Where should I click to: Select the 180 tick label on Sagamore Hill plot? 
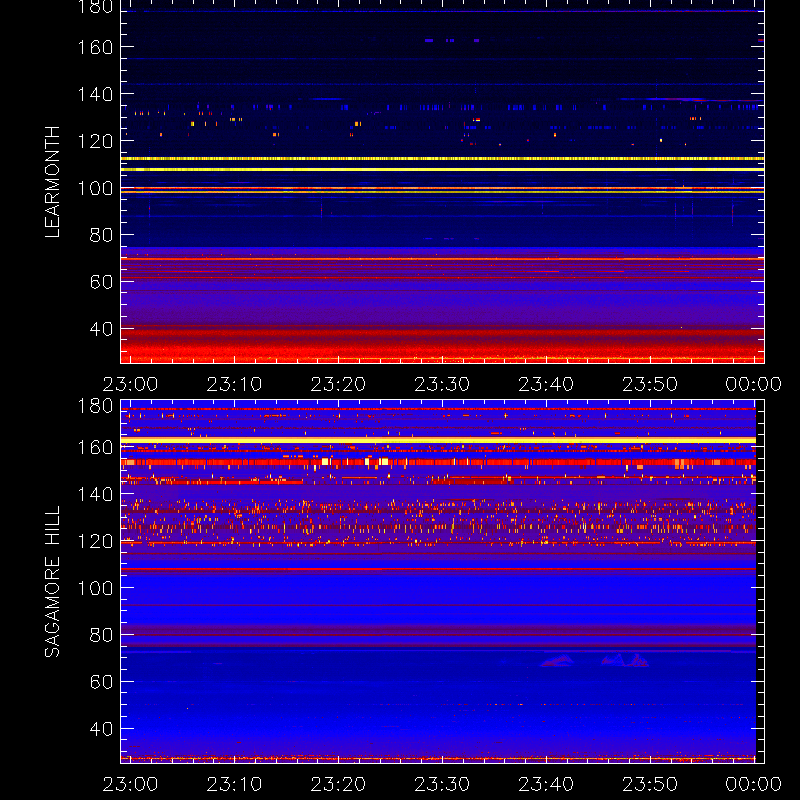pyautogui.click(x=95, y=406)
